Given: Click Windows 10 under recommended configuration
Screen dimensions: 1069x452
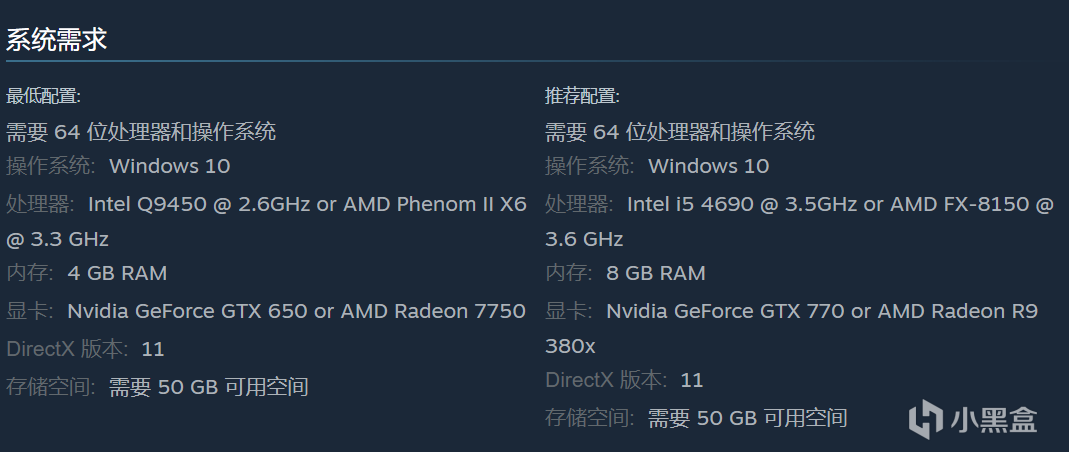Looking at the screenshot, I should 708,166.
